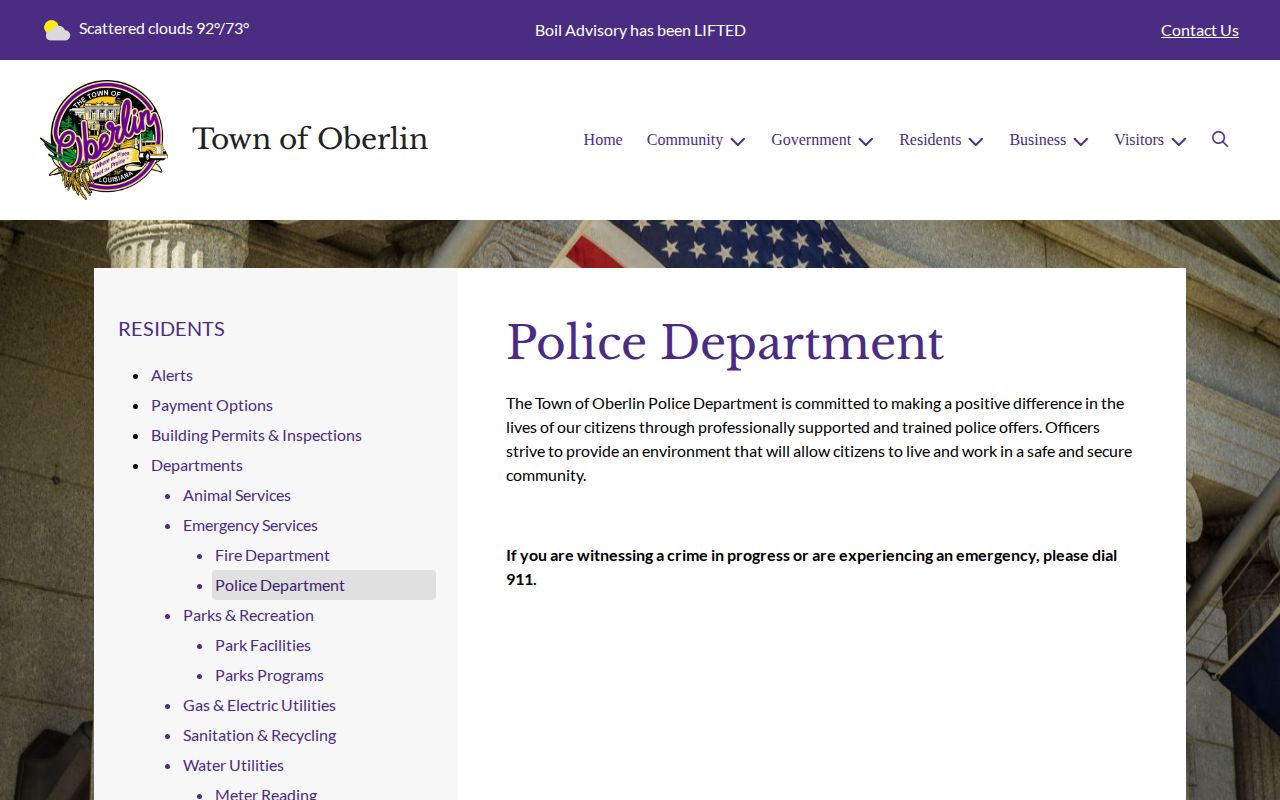Open the Fire Department page link

point(272,555)
